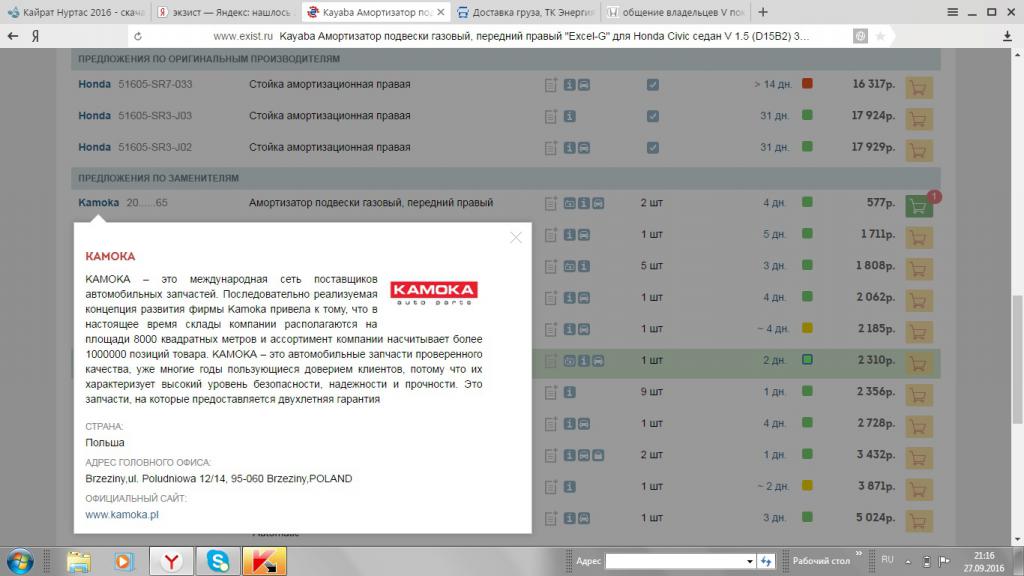Close the KAMOKA info popup
This screenshot has height=576, width=1024.
tap(516, 238)
